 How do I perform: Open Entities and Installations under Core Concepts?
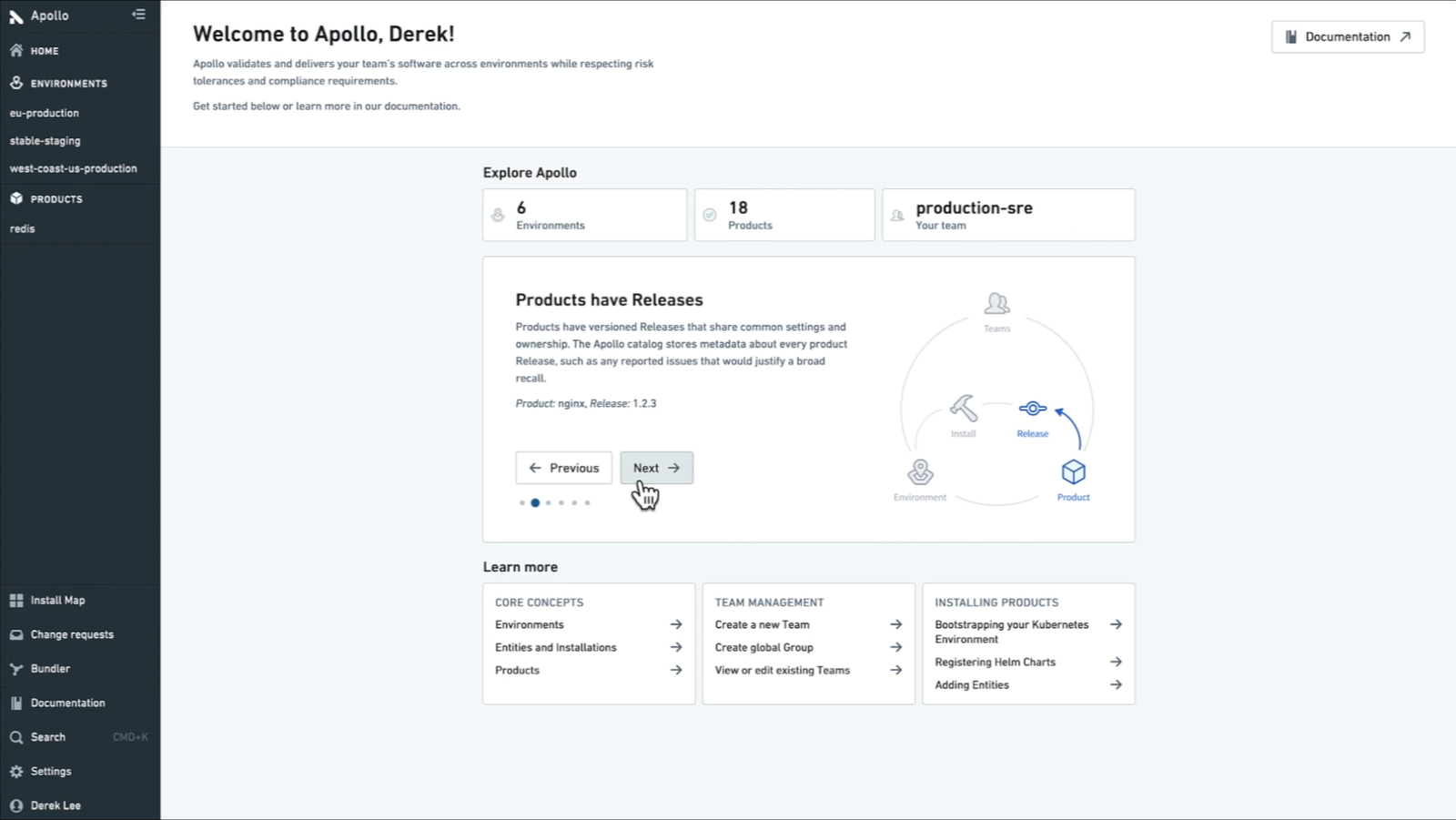point(555,647)
